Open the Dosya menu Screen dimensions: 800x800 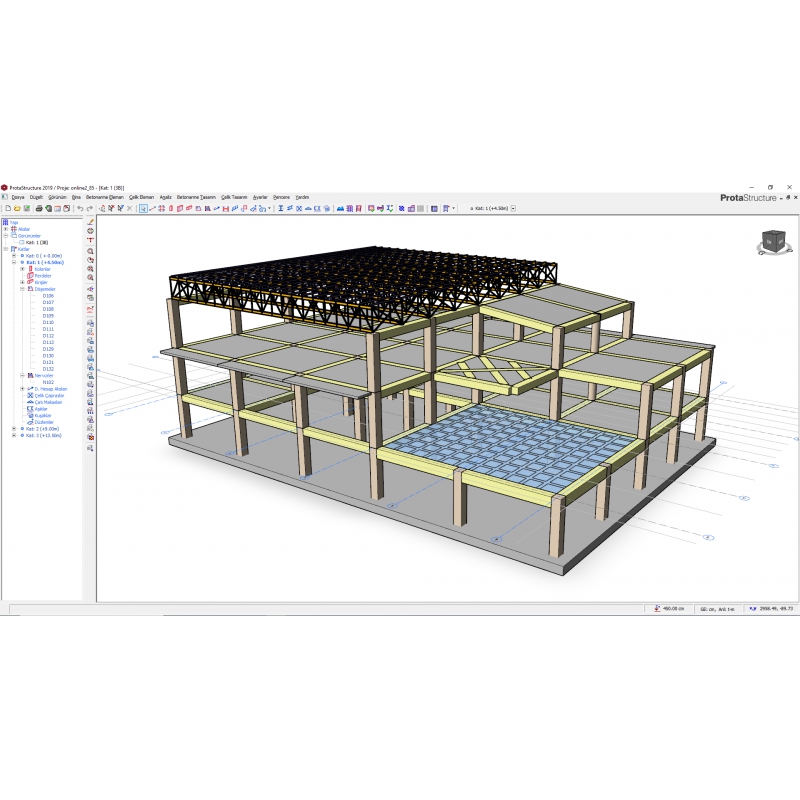(17, 197)
